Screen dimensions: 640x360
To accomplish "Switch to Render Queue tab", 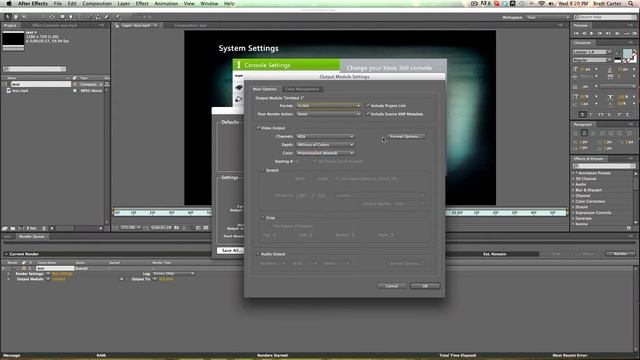I will click(x=31, y=236).
